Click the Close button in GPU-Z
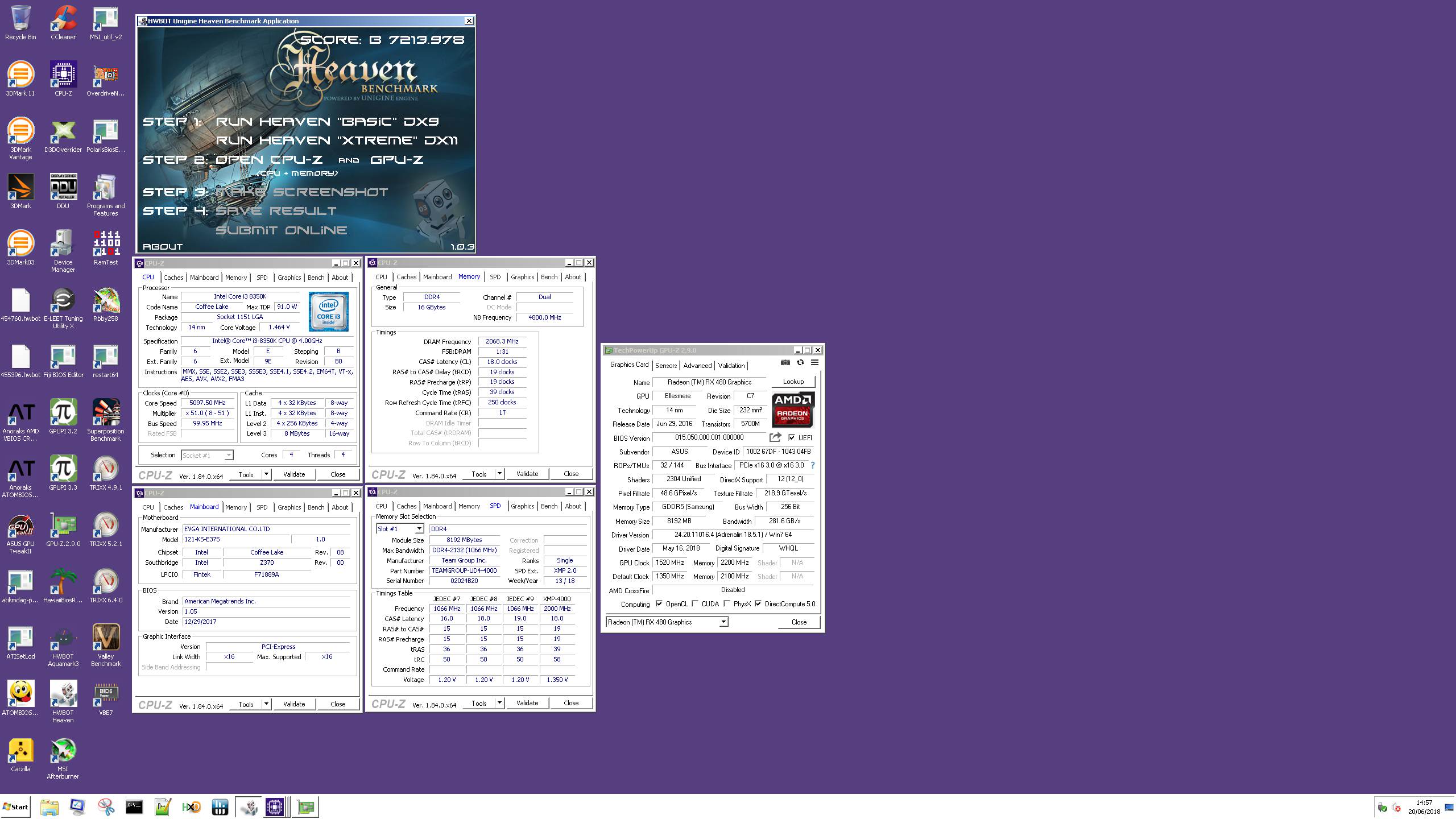This screenshot has height=819, width=1456. [x=799, y=622]
